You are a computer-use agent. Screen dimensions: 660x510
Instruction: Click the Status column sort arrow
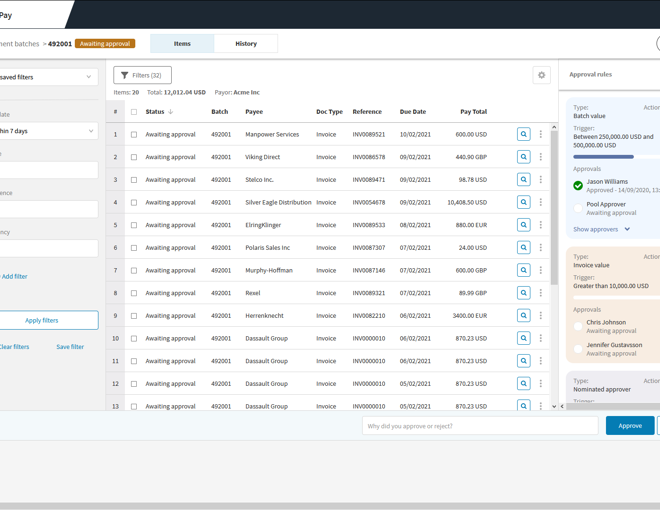[171, 112]
